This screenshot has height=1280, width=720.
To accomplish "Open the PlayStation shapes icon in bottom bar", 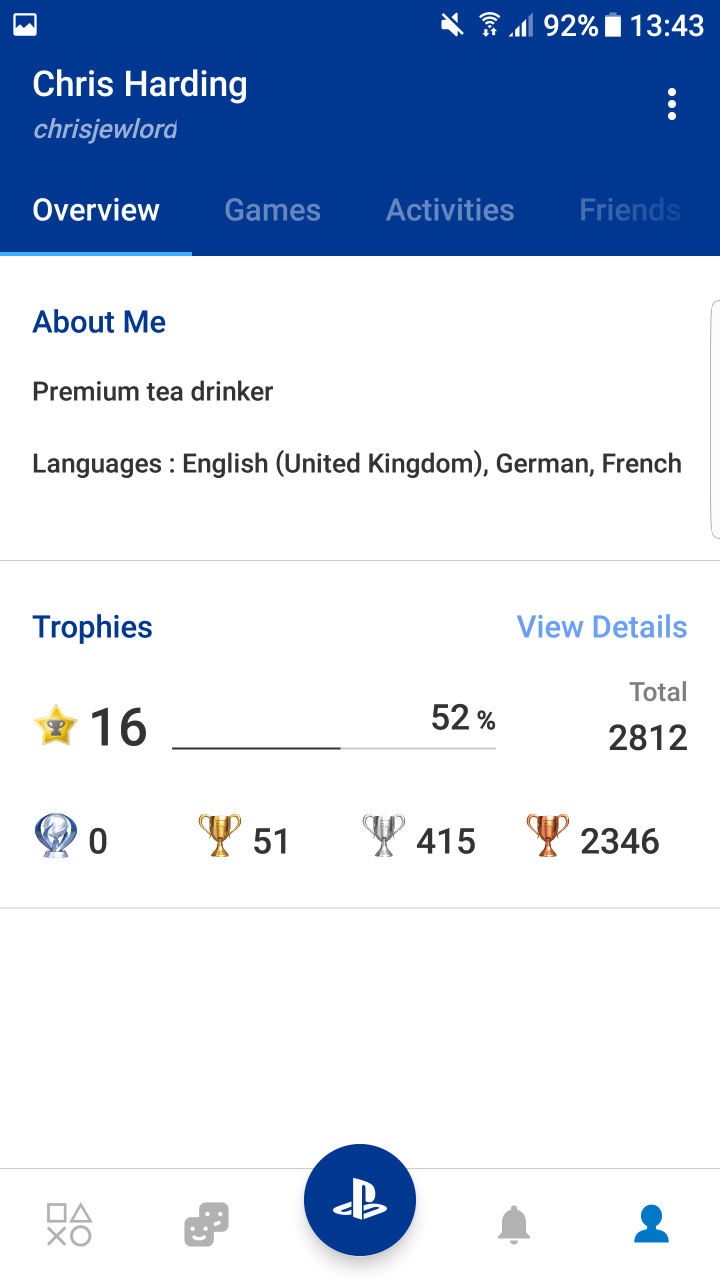I will click(69, 1224).
